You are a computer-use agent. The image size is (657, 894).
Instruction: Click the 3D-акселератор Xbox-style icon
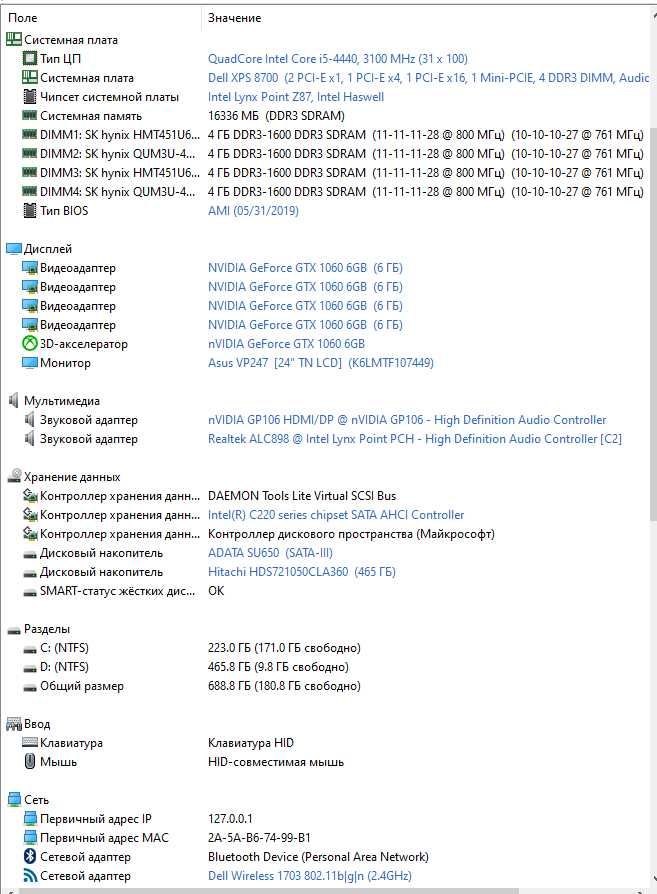tap(29, 343)
